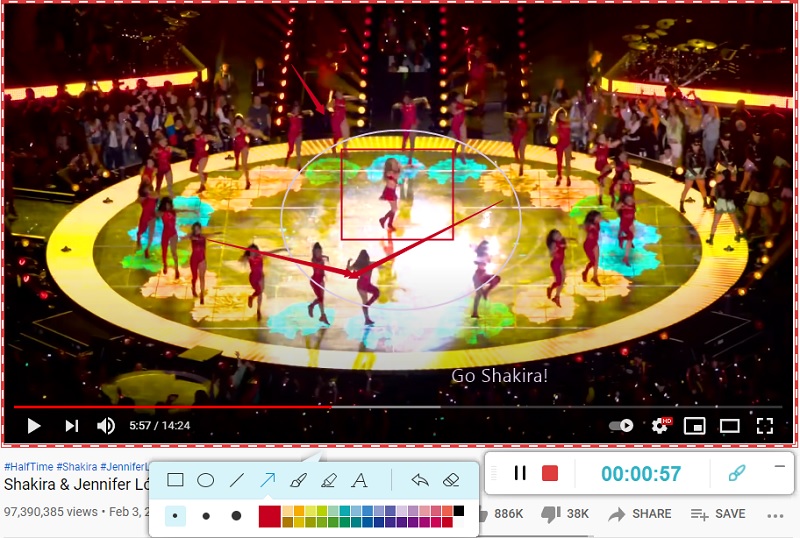Select the highlighter tool
Image resolution: width=800 pixels, height=538 pixels.
click(329, 480)
